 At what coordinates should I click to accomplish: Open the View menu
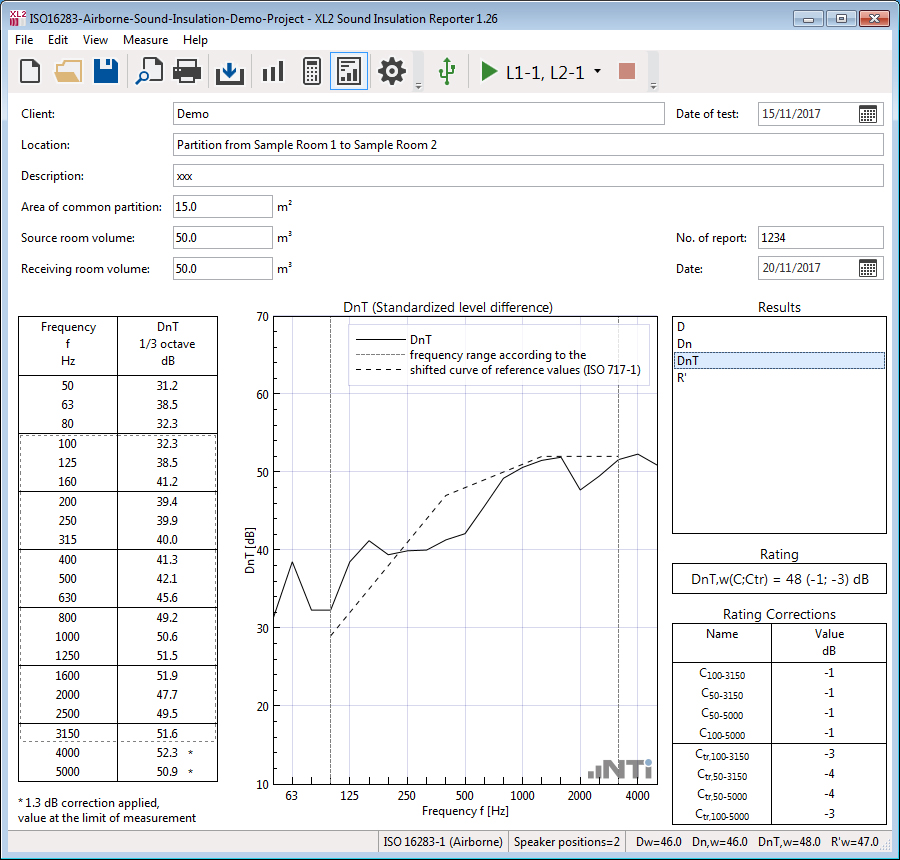[x=95, y=40]
